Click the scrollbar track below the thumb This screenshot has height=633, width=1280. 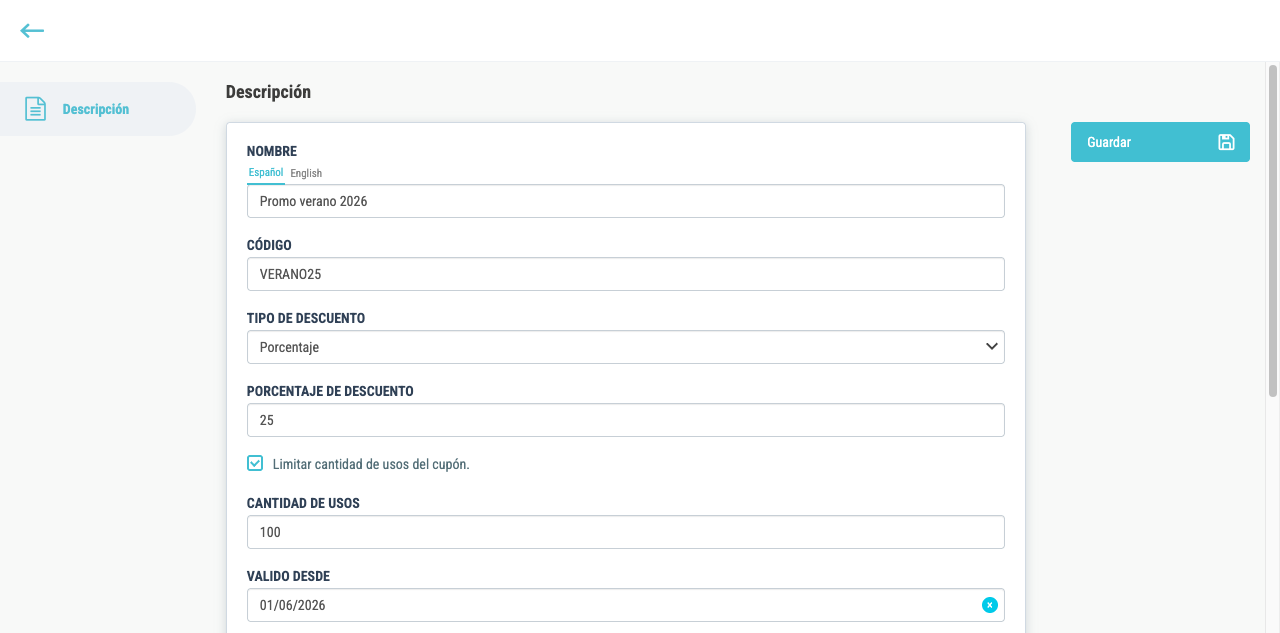tap(1273, 515)
